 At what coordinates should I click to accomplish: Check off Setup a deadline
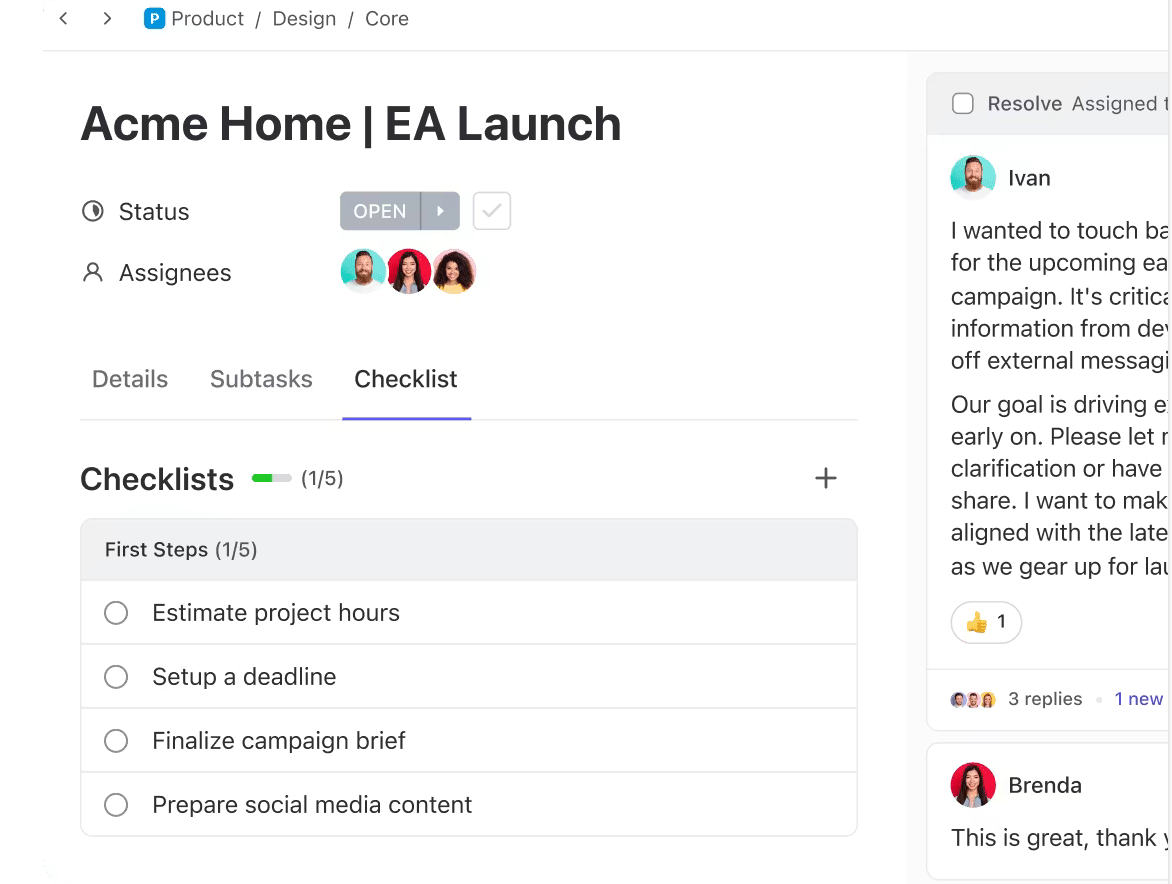point(116,677)
